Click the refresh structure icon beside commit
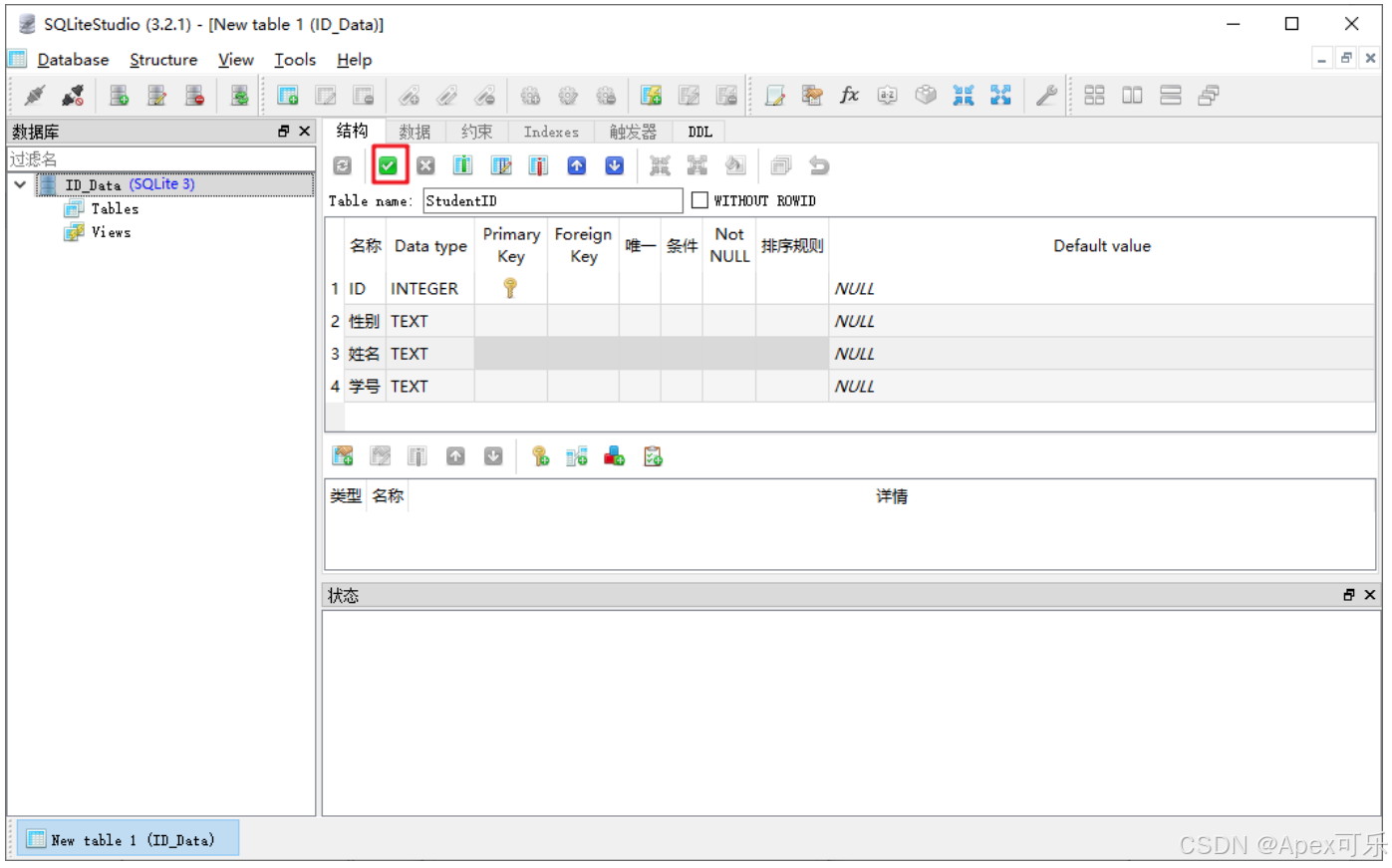 (x=343, y=166)
